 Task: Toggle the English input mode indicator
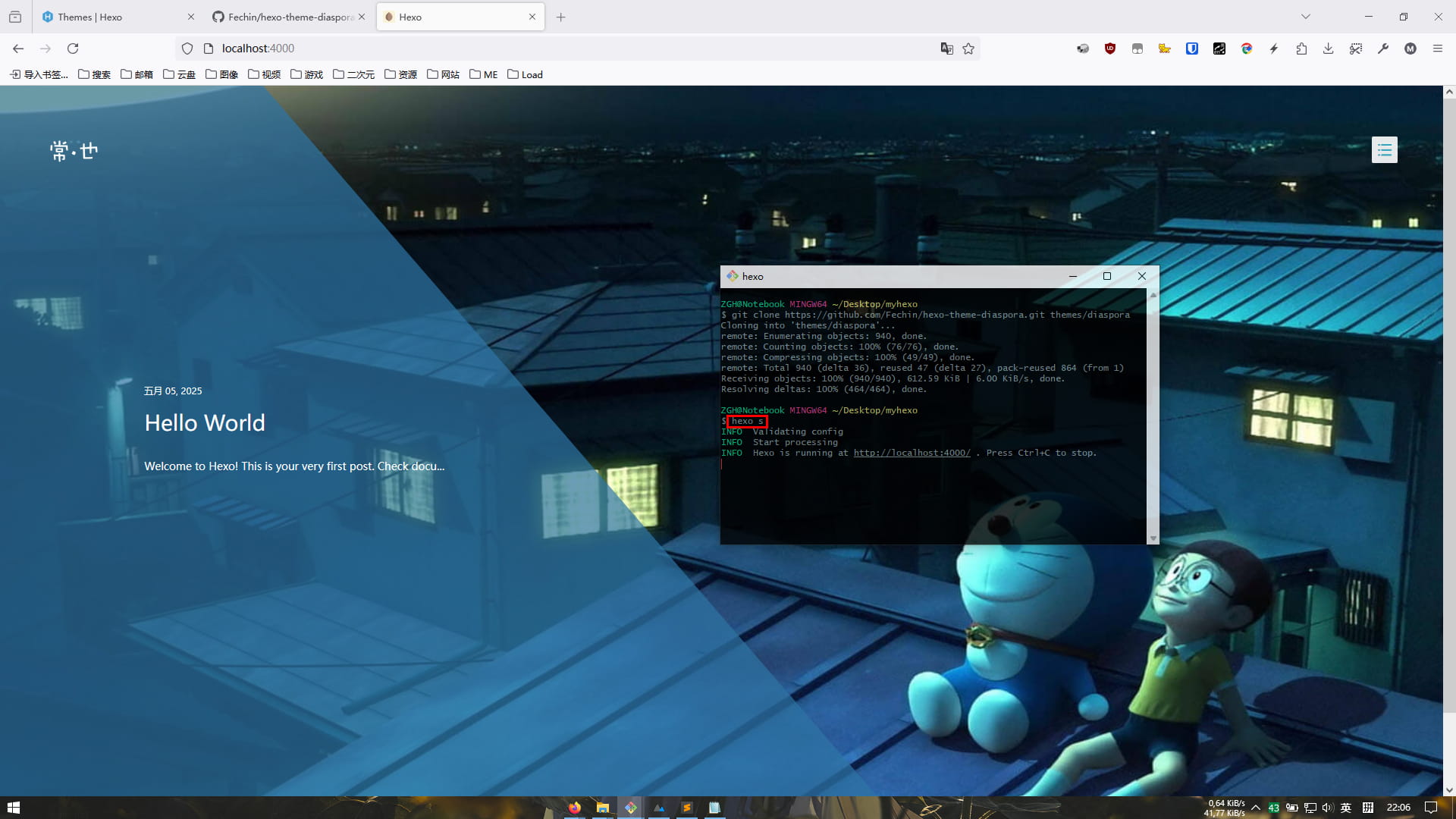[1346, 808]
